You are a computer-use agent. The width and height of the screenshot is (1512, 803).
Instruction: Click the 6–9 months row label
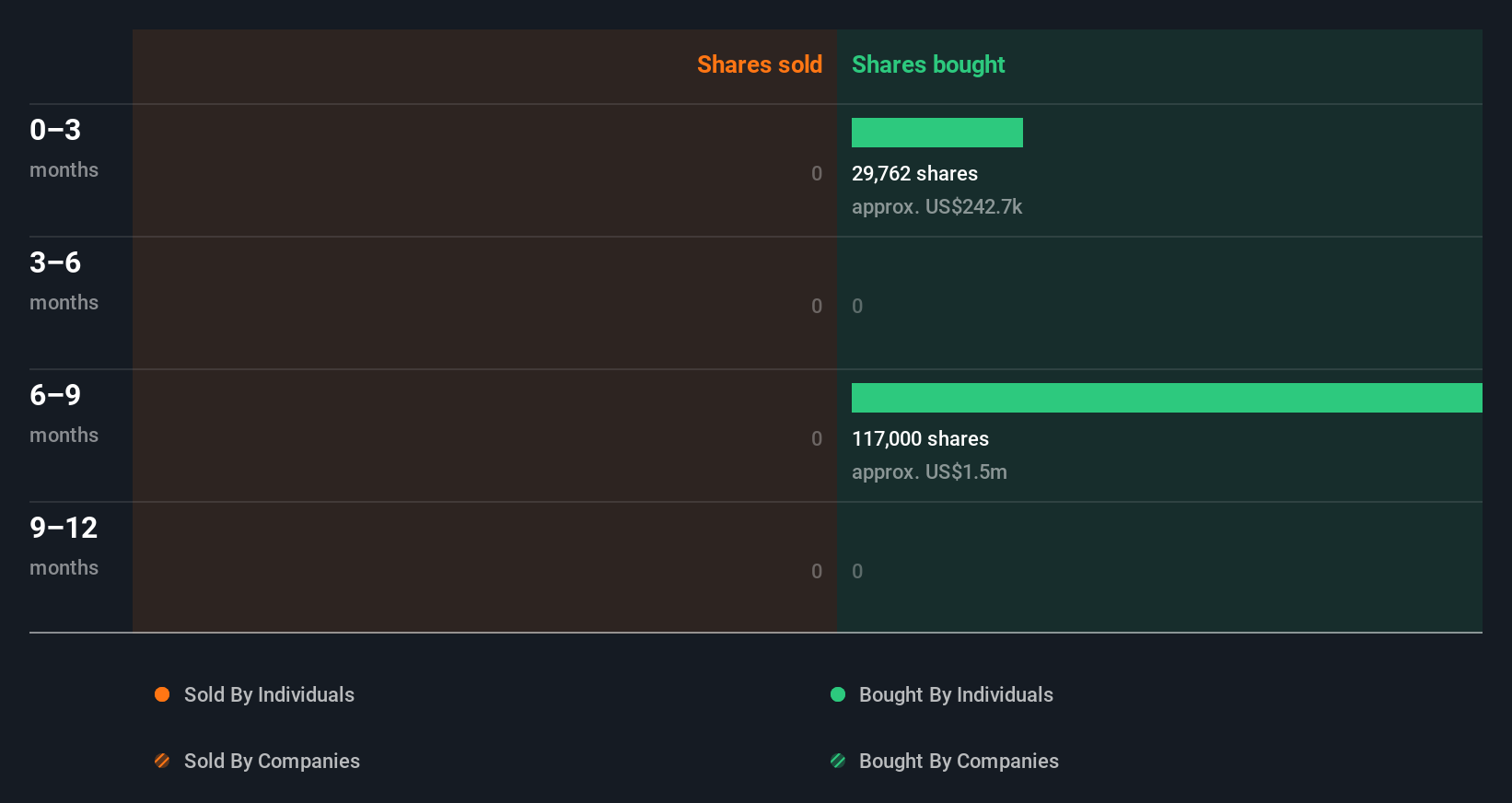point(64,413)
